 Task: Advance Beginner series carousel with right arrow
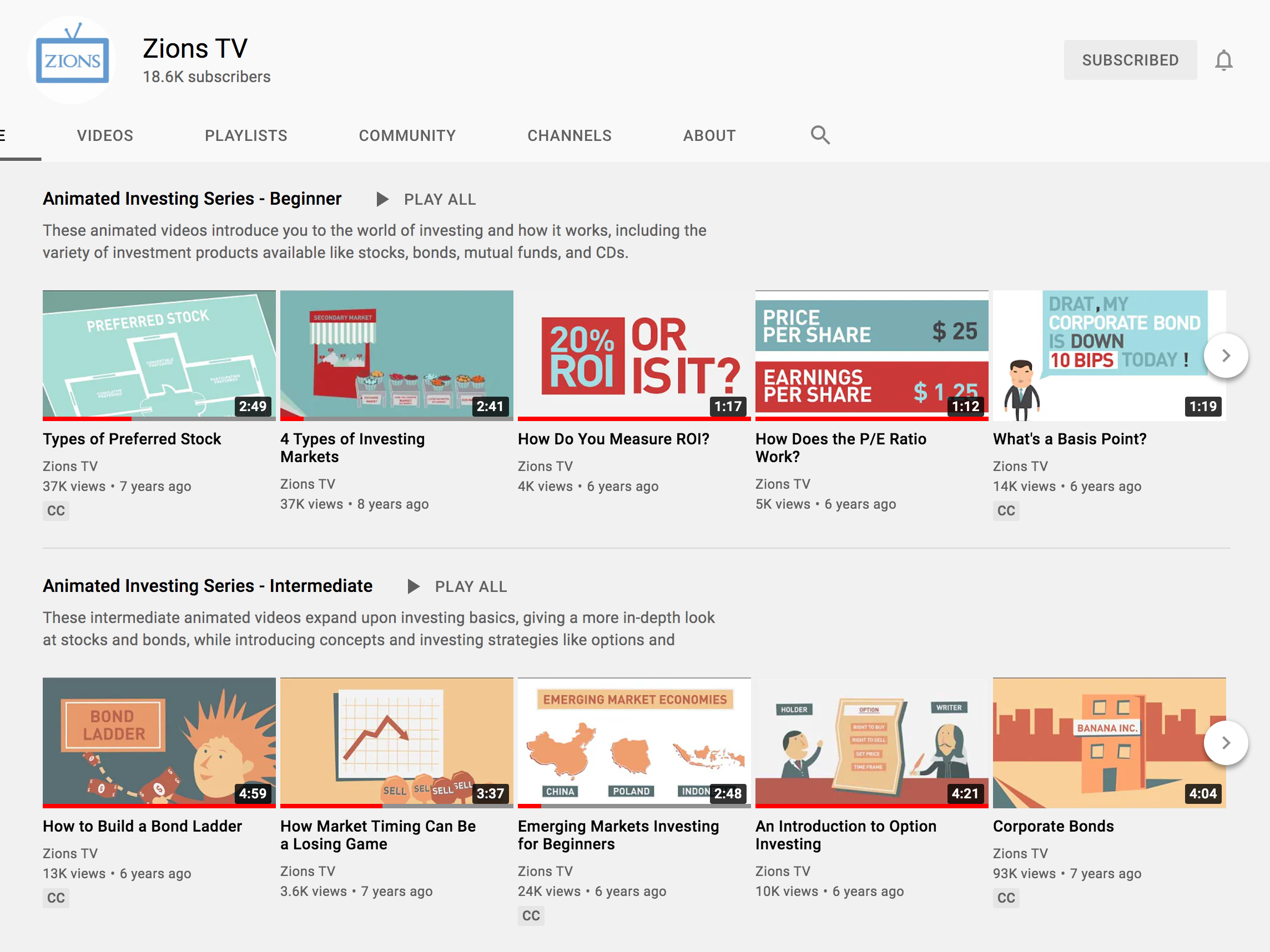coord(1226,356)
